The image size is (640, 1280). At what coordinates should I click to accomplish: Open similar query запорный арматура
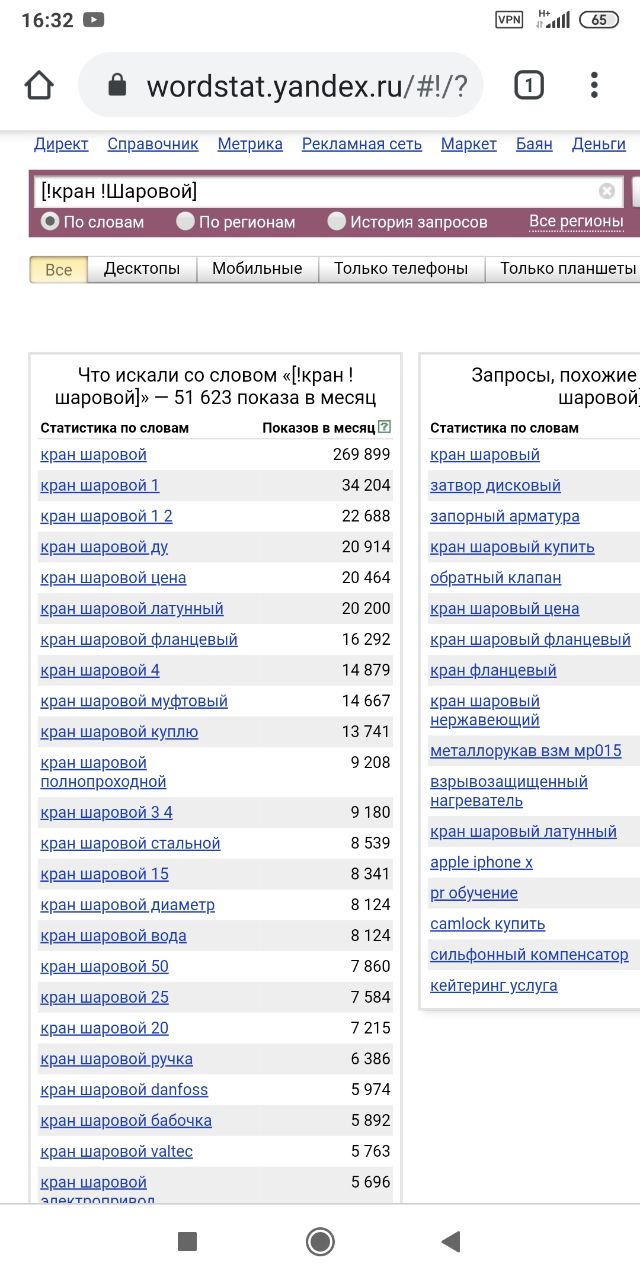(x=505, y=517)
